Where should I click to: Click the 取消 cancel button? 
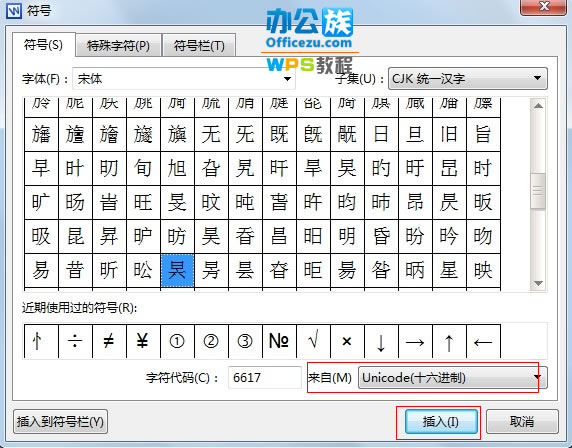click(x=522, y=421)
